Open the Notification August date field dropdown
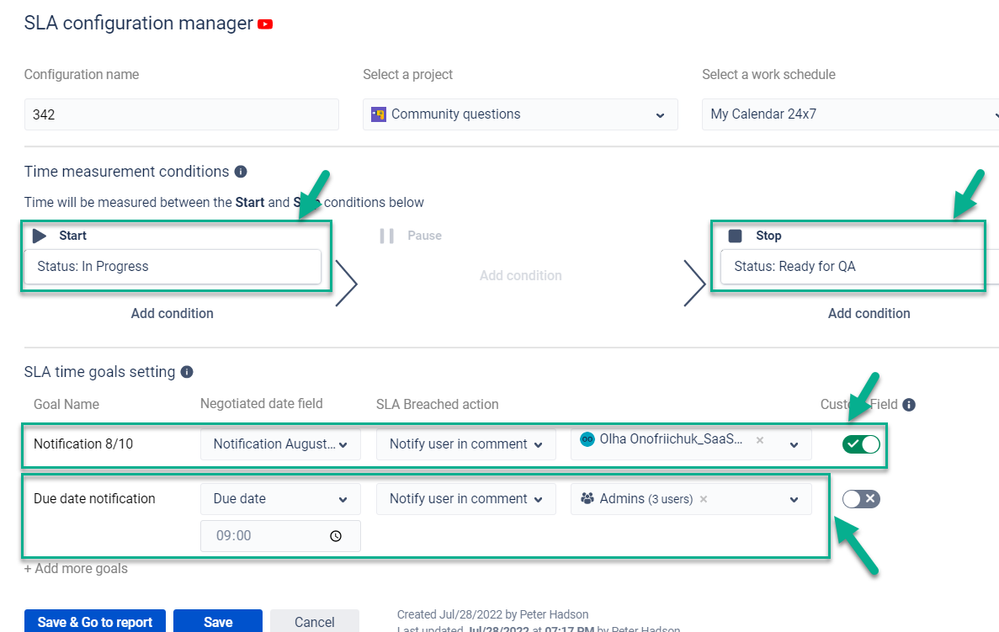This screenshot has width=999, height=632. coord(280,444)
